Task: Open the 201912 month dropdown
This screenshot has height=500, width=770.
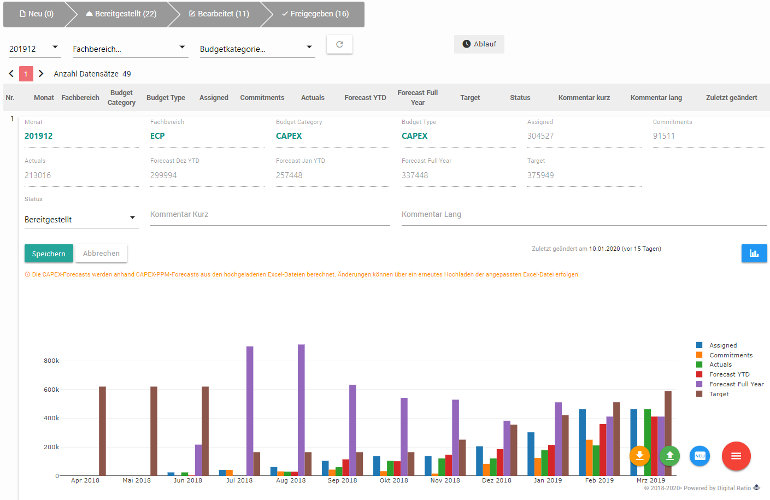Action: pos(34,48)
